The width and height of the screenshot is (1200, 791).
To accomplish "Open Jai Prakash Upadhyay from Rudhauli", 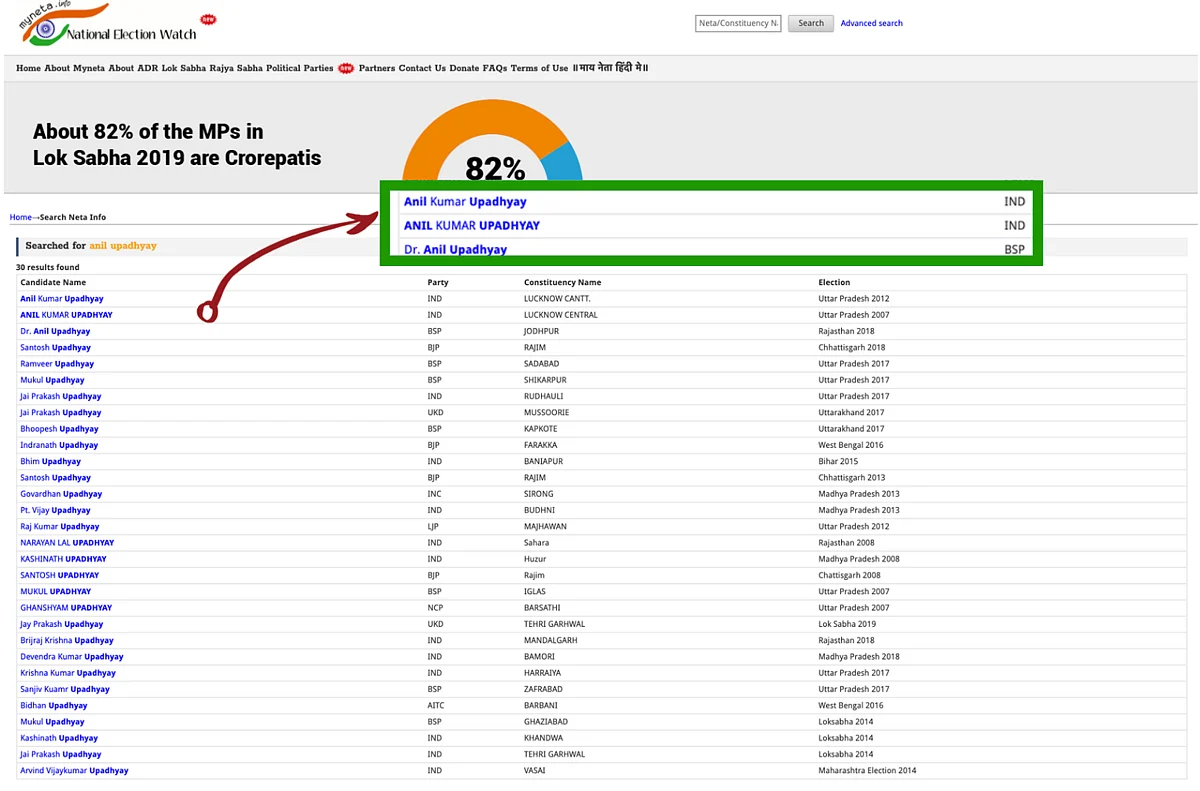I will pos(61,397).
